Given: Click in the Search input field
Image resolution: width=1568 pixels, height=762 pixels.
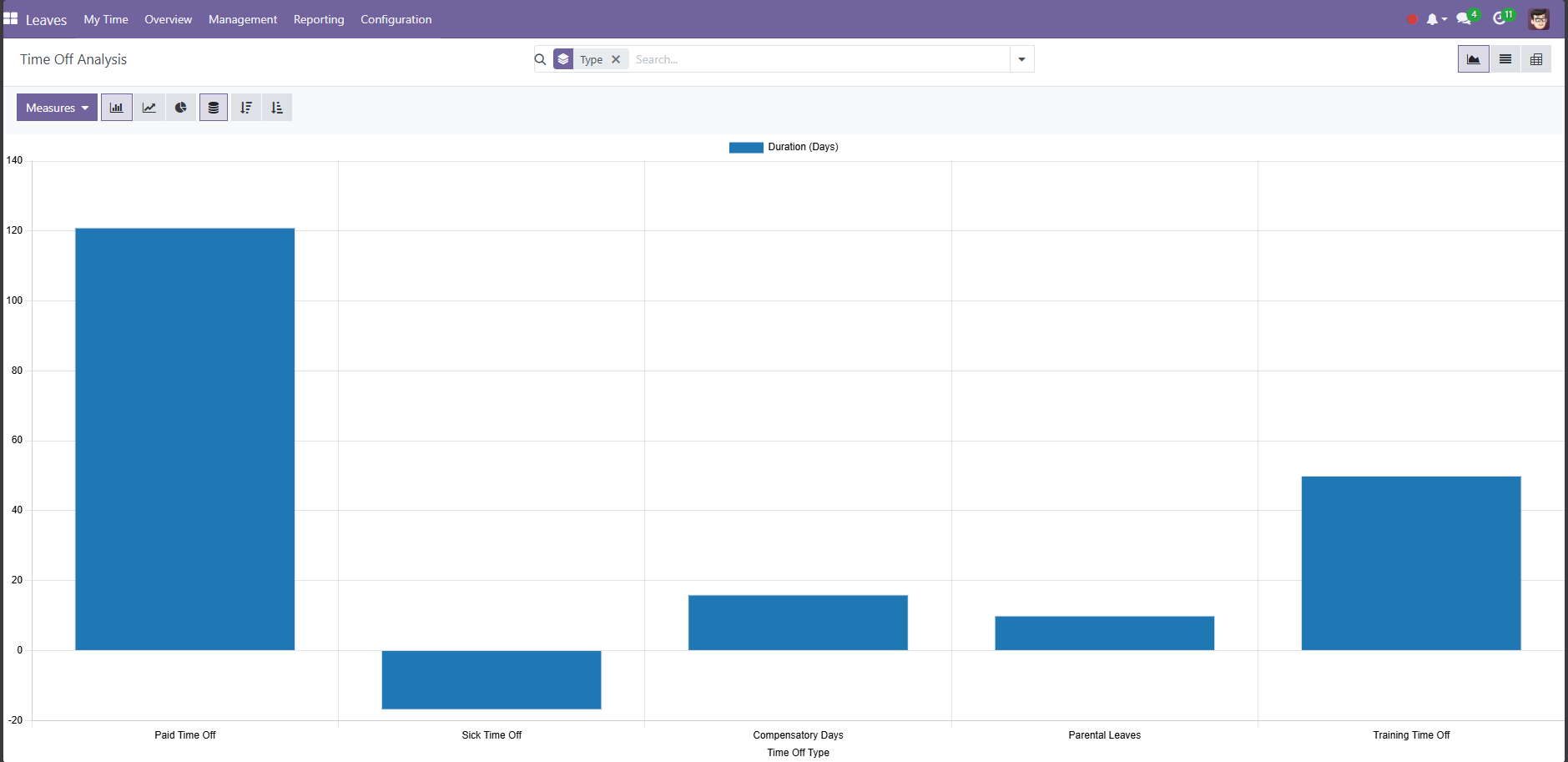Looking at the screenshot, I should pyautogui.click(x=818, y=59).
